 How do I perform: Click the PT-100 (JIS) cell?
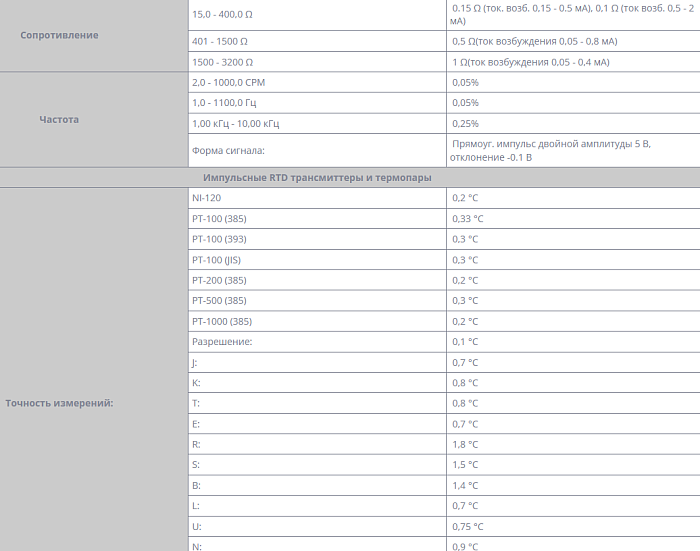point(216,260)
